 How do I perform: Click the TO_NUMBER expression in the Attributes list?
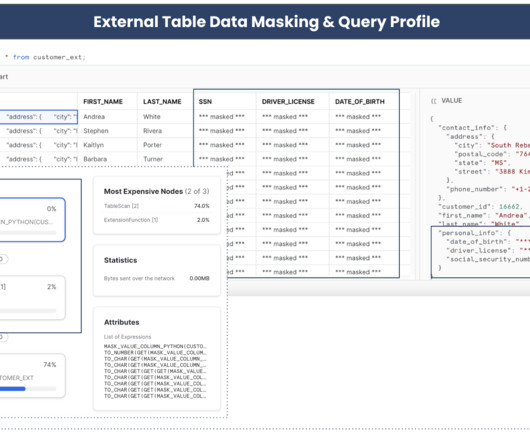155,352
